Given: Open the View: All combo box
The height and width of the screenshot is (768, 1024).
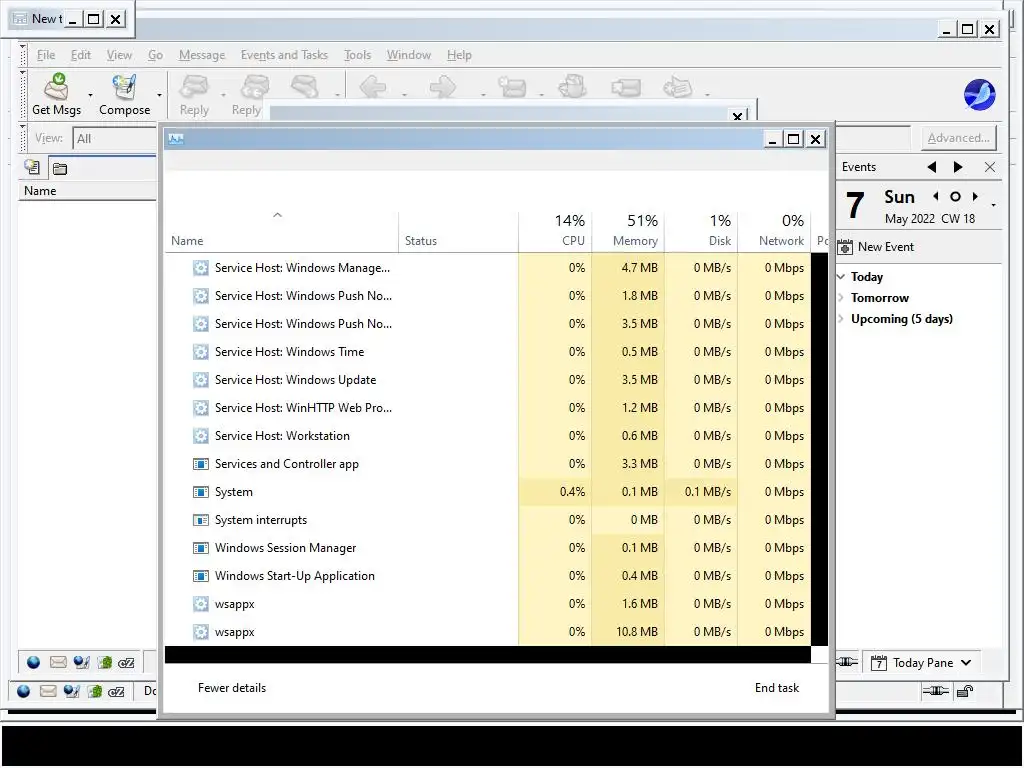Looking at the screenshot, I should [x=115, y=138].
